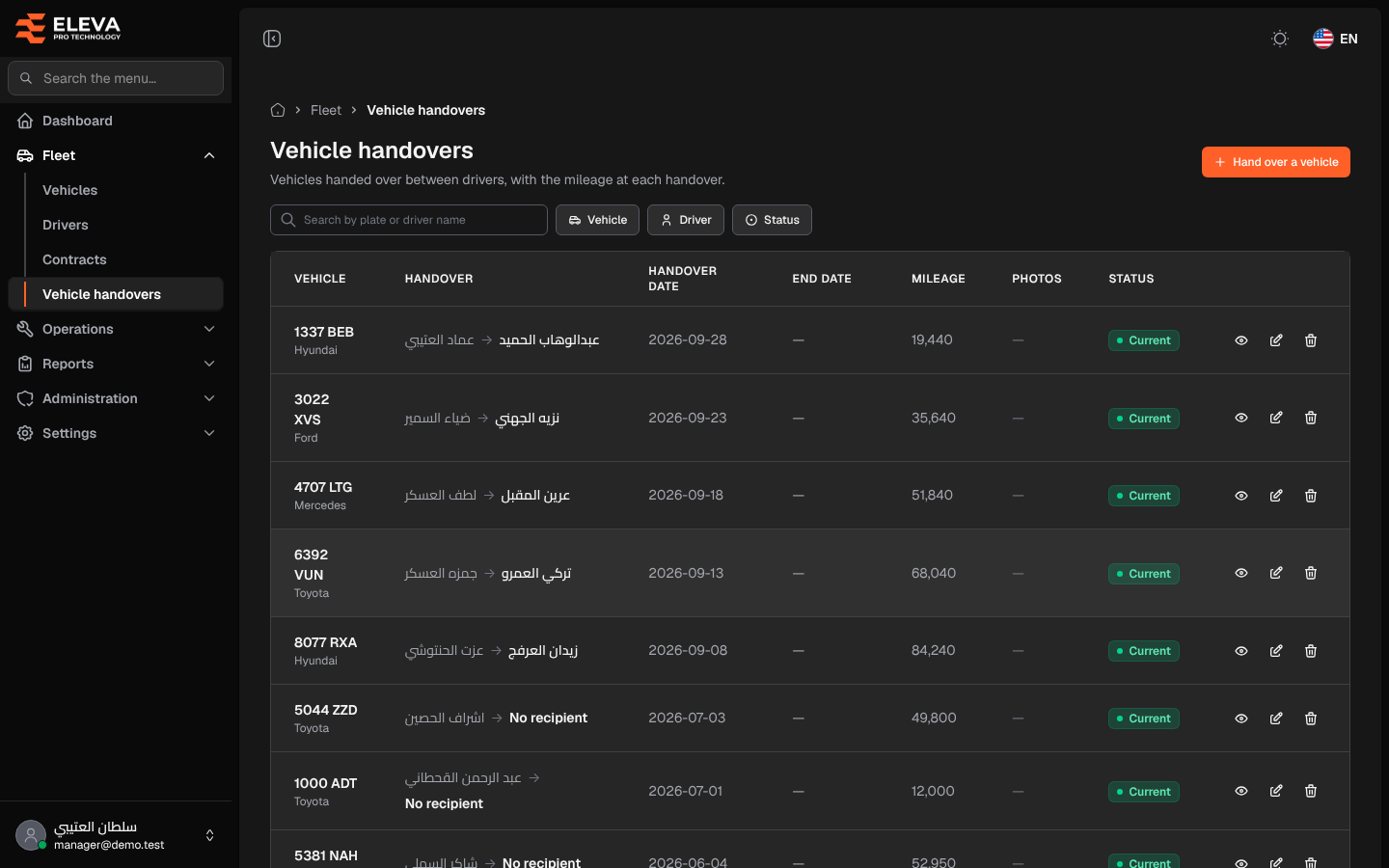
Task: Open the Driver filter
Action: [x=686, y=220]
